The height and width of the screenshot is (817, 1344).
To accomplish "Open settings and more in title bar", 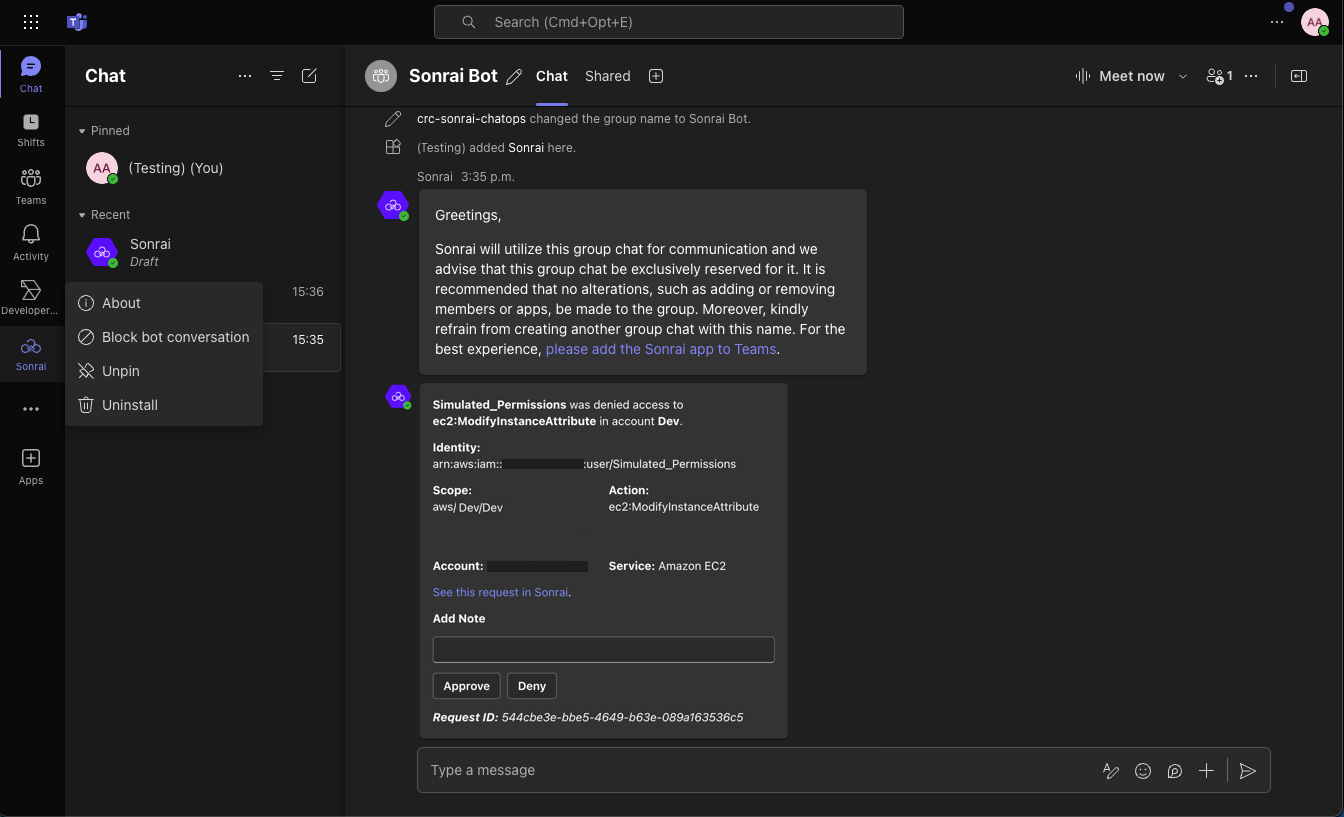I will coord(1277,22).
